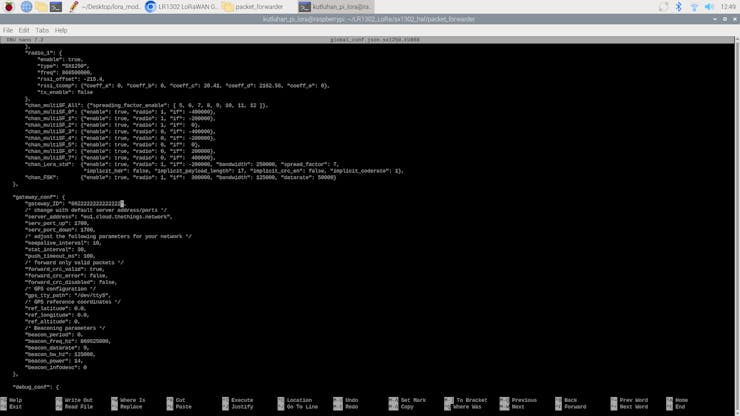Click the chan_FSK configuration line
This screenshot has height=416, width=740.
[181, 178]
